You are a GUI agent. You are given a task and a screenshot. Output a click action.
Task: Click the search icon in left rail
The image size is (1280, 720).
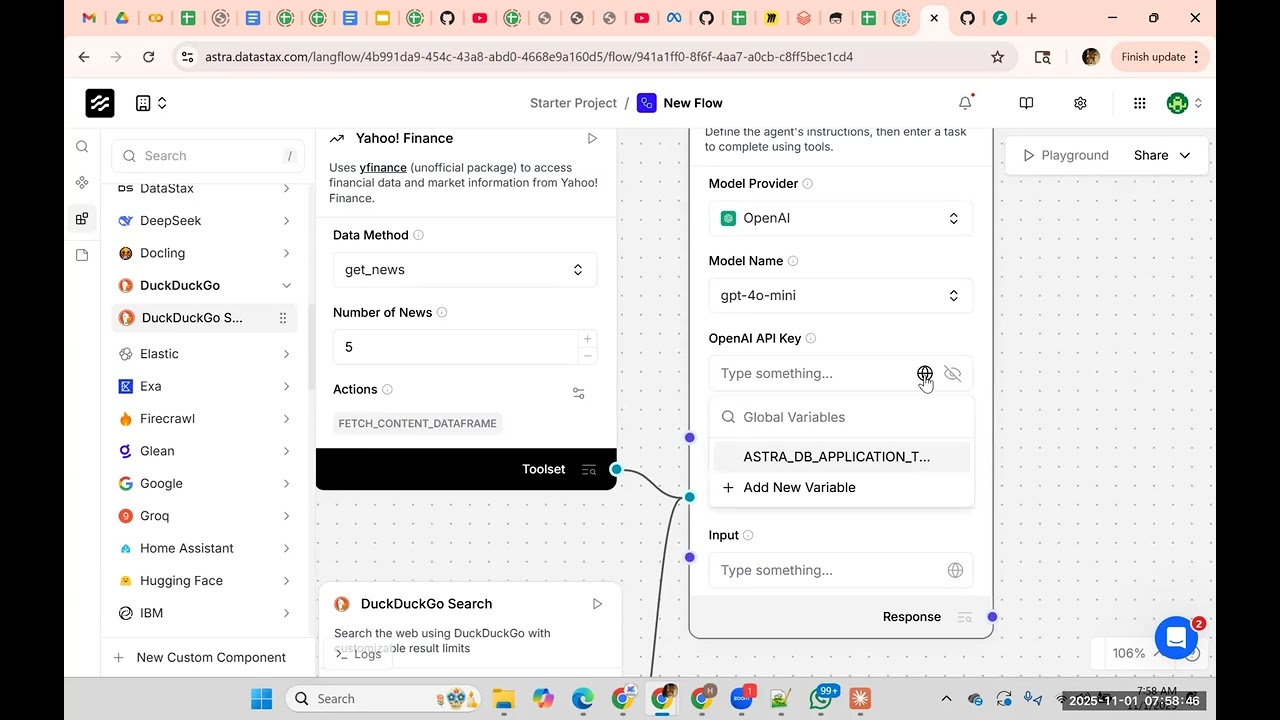(82, 147)
